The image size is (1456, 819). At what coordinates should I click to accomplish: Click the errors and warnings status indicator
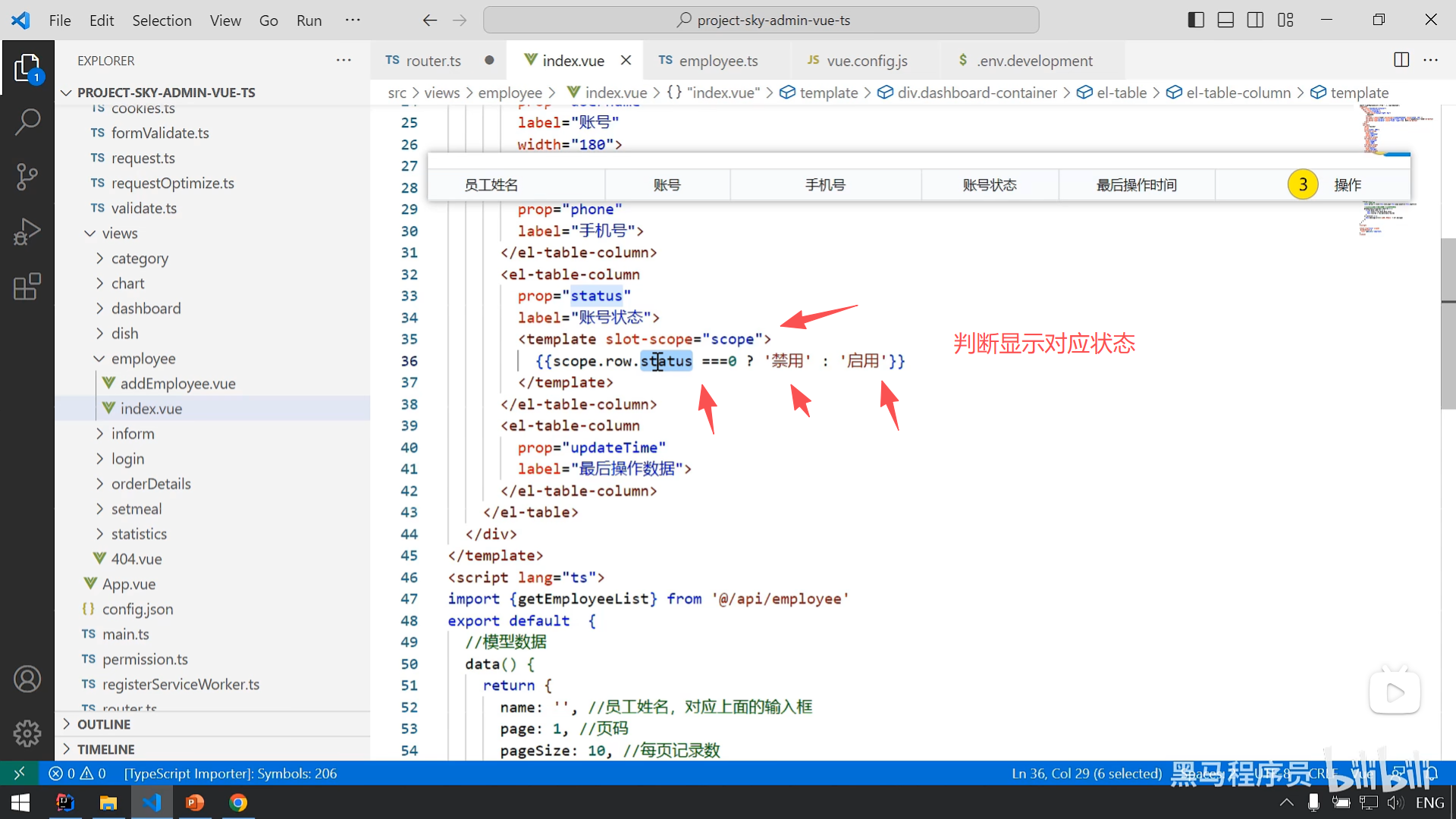(77, 773)
